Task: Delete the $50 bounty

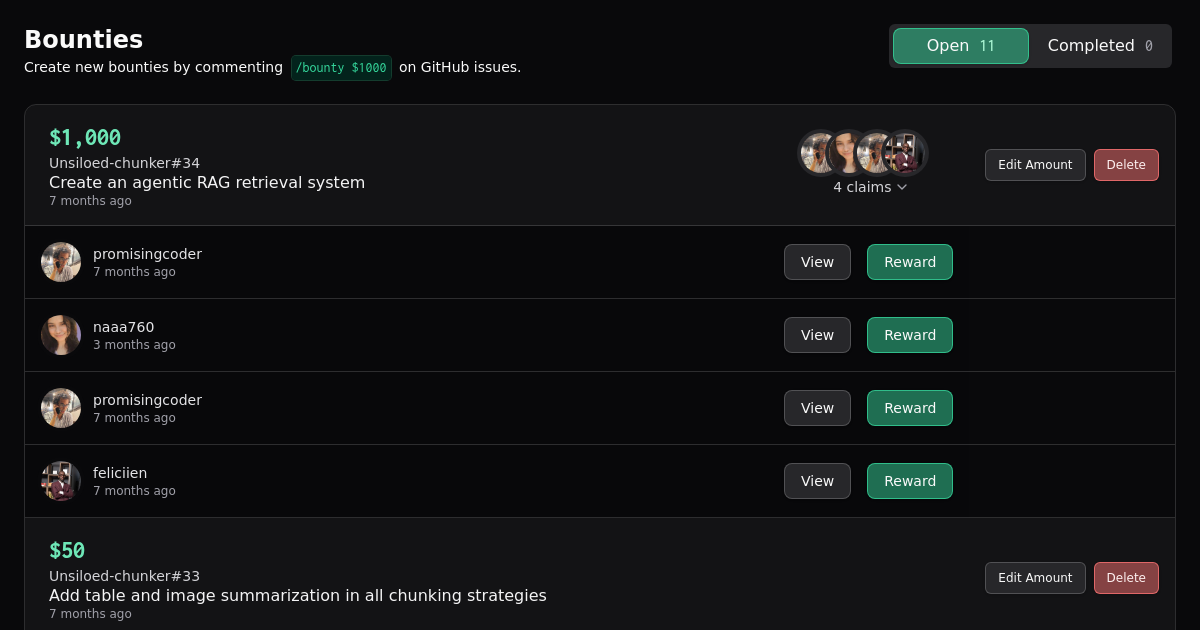Action: (1126, 578)
